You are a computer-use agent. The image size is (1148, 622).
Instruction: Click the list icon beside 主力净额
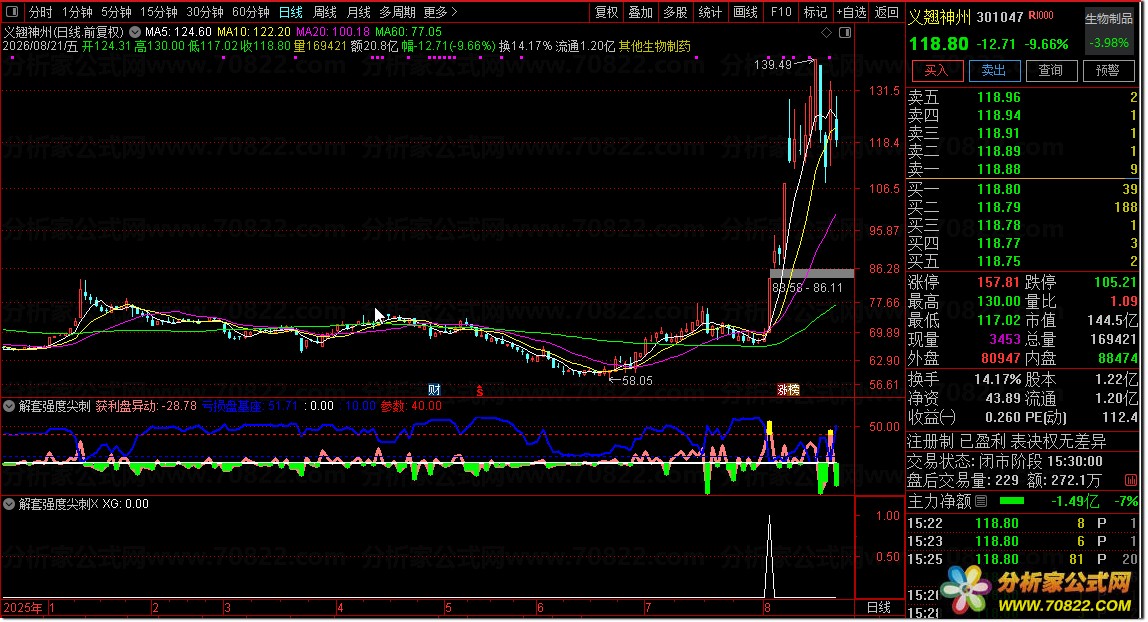pyautogui.click(x=981, y=501)
